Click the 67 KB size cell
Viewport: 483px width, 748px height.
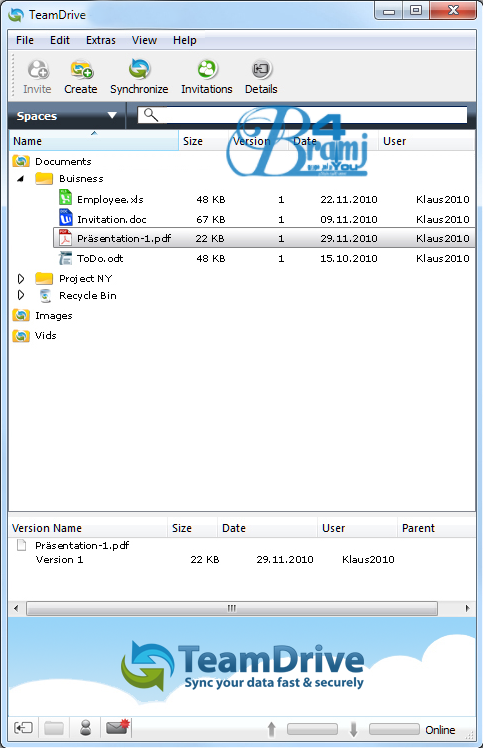pyautogui.click(x=210, y=219)
